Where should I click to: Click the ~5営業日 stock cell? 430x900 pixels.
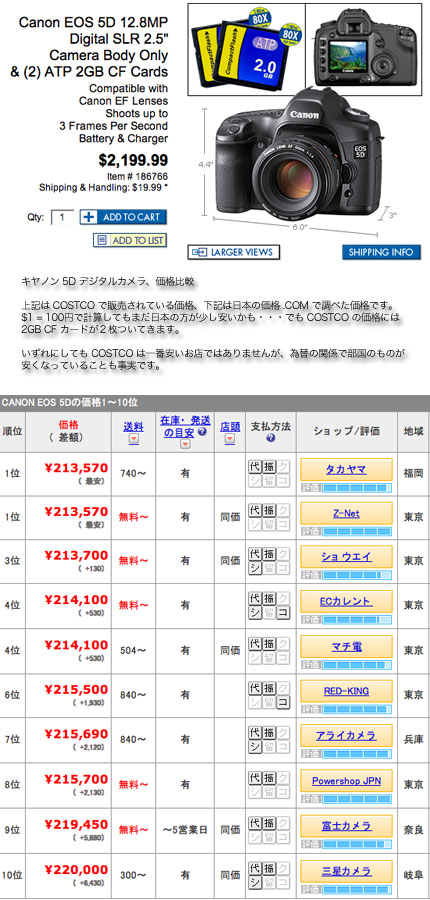(184, 830)
